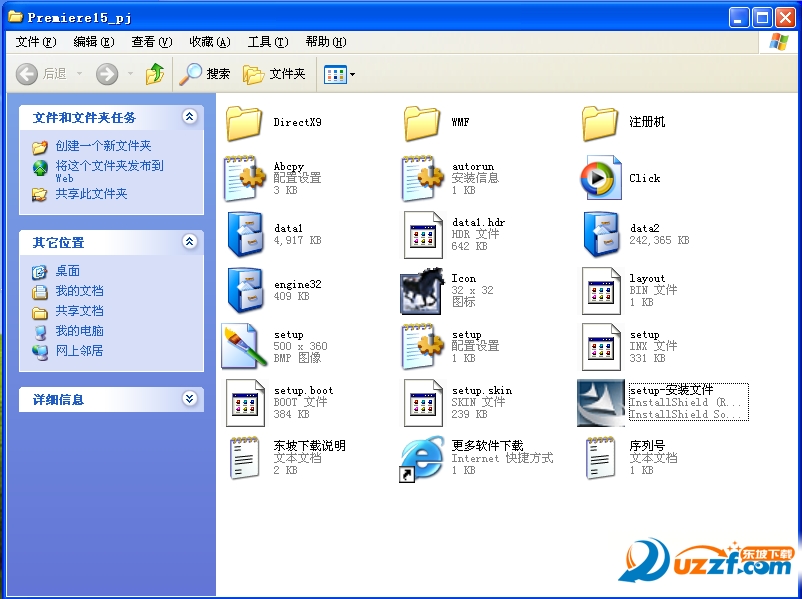Click 共享此文件夹 link
Image resolution: width=802 pixels, height=599 pixels.
click(91, 194)
